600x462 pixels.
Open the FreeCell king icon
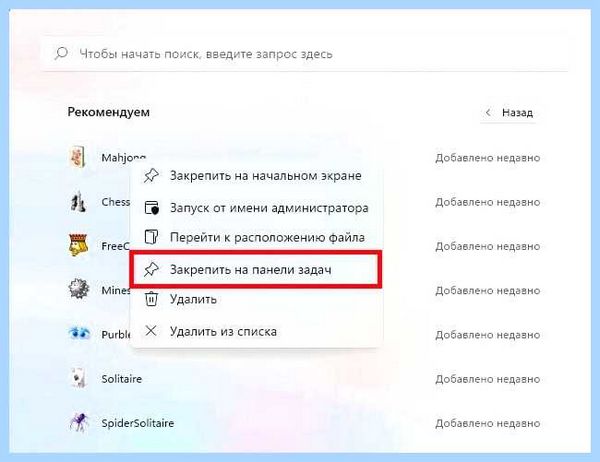click(78, 246)
